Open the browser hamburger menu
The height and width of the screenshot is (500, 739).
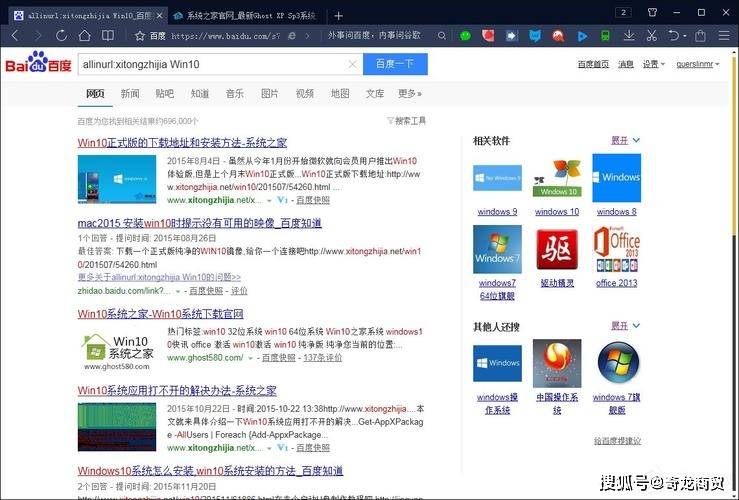[x=724, y=36]
